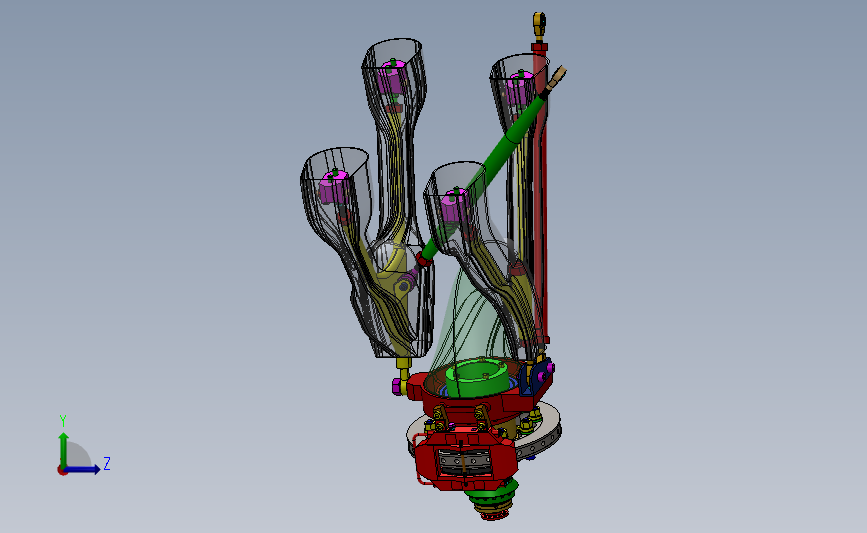867x533 pixels.
Task: Select the red brake caliper body
Action: point(466,460)
